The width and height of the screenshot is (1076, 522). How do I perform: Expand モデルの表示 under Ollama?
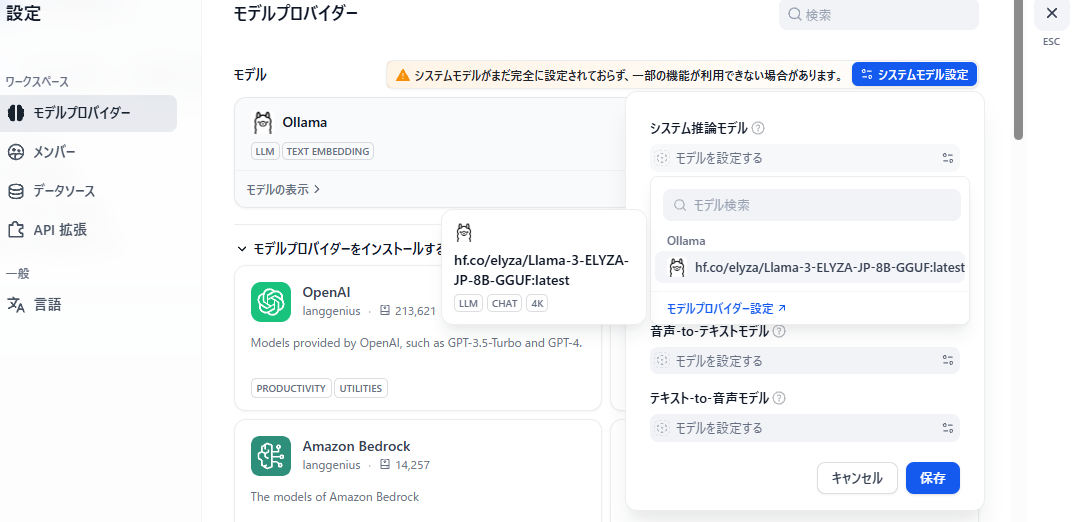coord(283,189)
